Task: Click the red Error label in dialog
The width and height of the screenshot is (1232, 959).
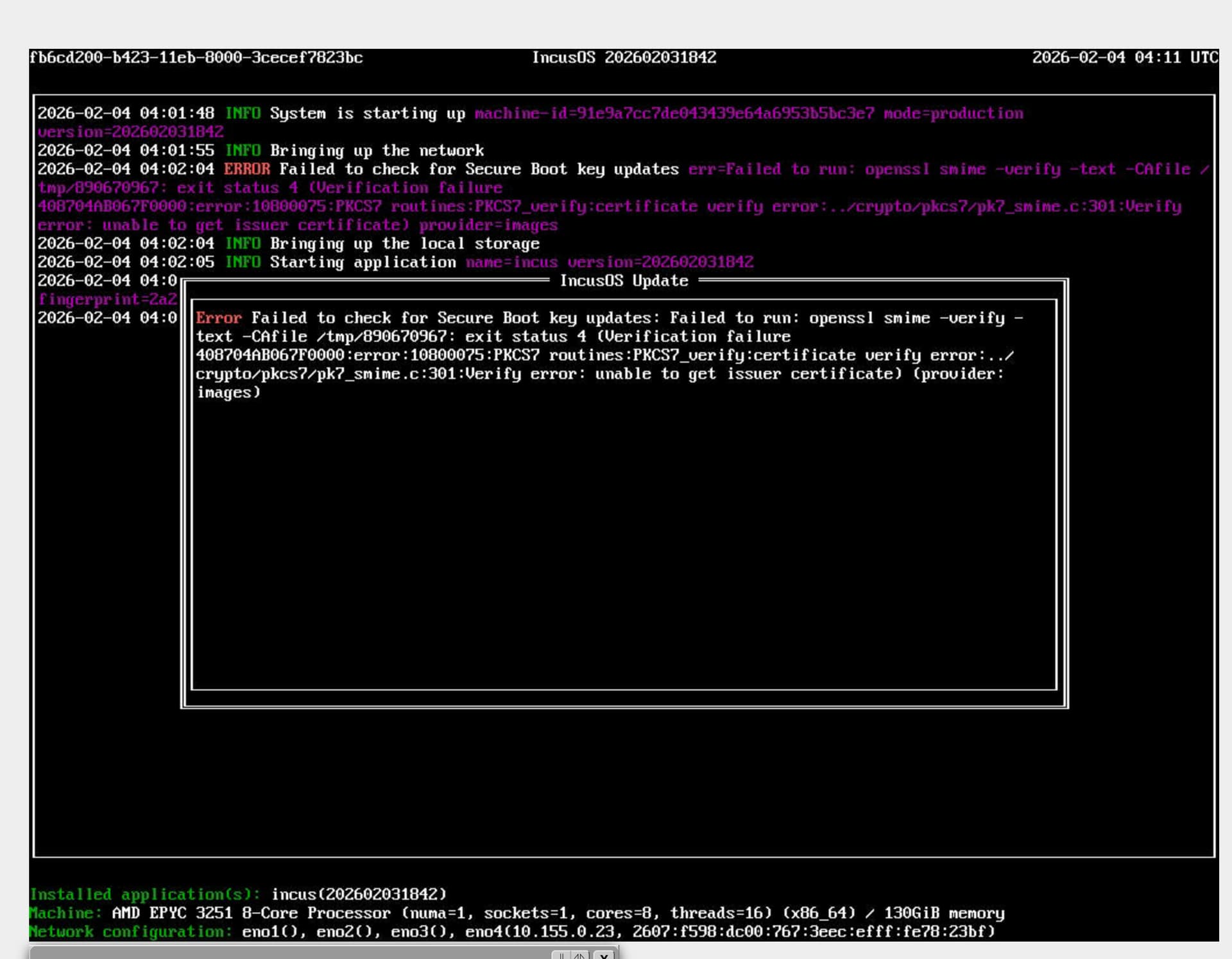Action: [x=219, y=318]
